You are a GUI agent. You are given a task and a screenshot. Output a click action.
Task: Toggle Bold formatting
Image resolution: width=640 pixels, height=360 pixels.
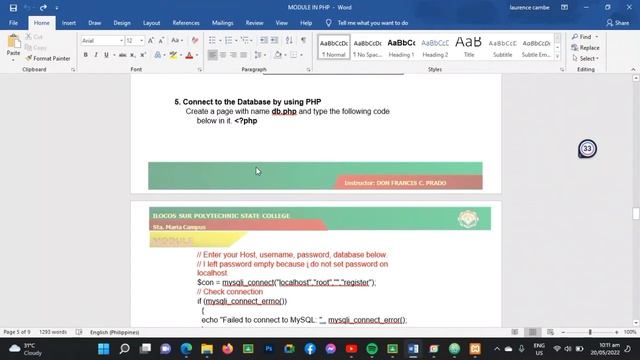(x=85, y=55)
